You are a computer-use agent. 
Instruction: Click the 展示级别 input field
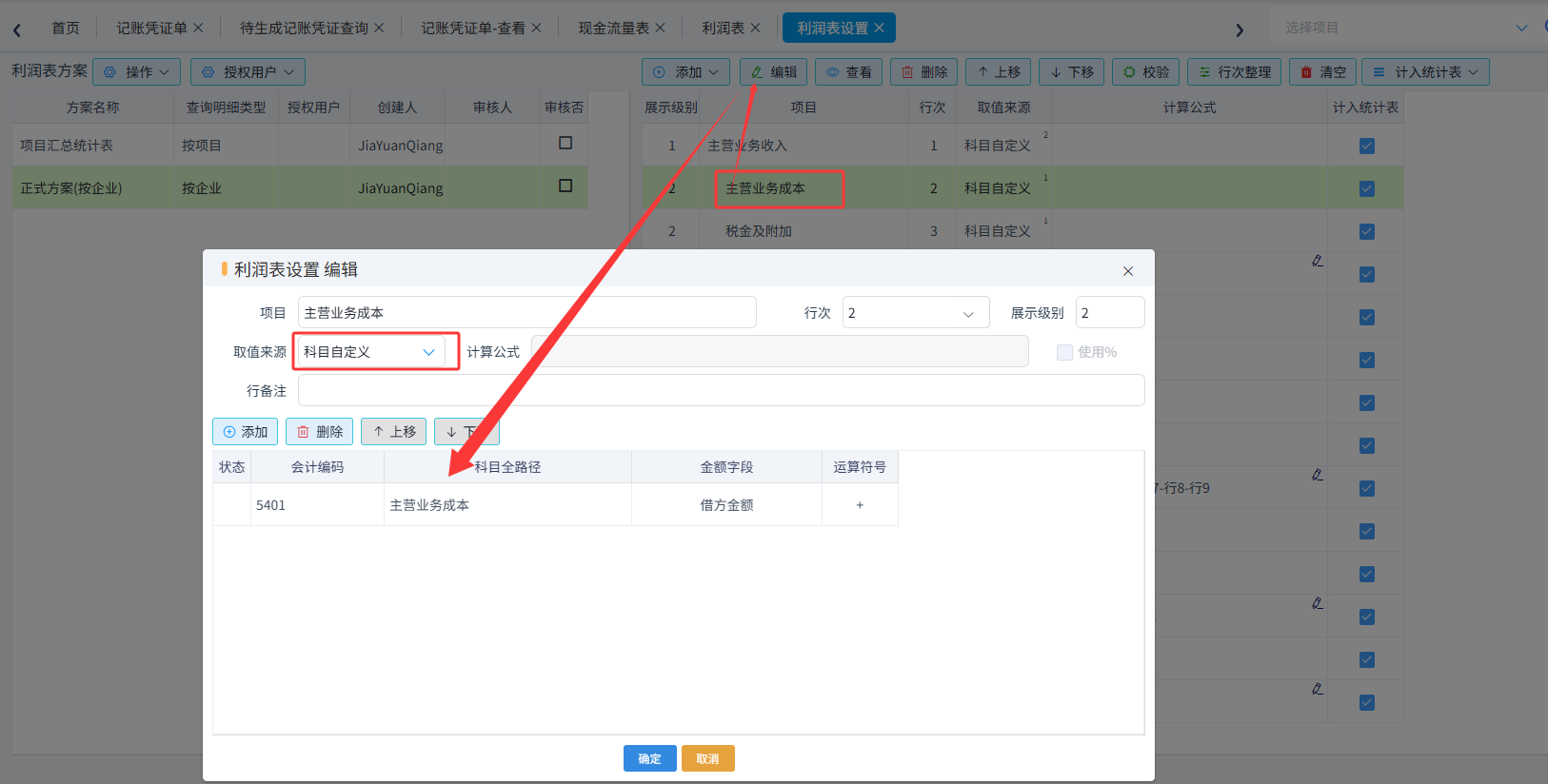tap(1110, 313)
